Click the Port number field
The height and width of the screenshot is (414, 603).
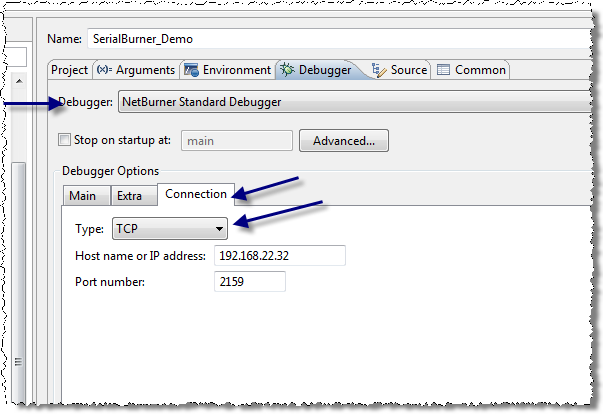(250, 282)
